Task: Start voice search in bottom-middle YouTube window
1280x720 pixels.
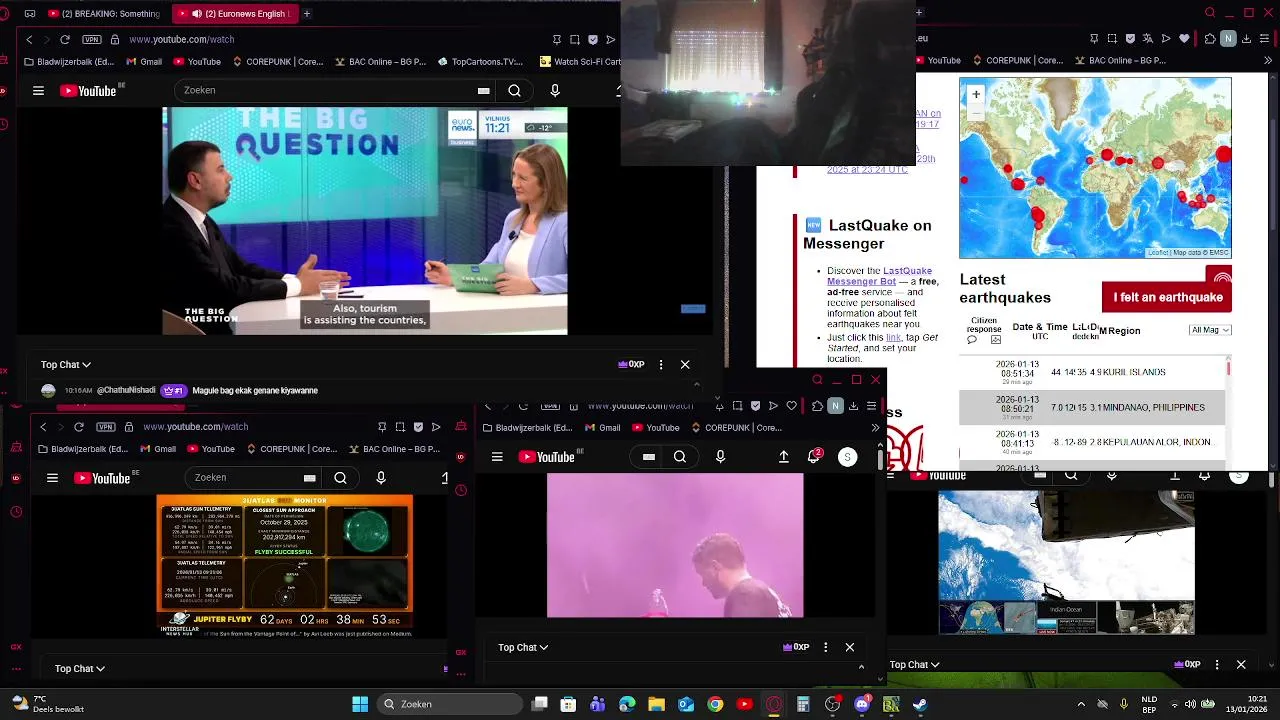Action: point(720,457)
